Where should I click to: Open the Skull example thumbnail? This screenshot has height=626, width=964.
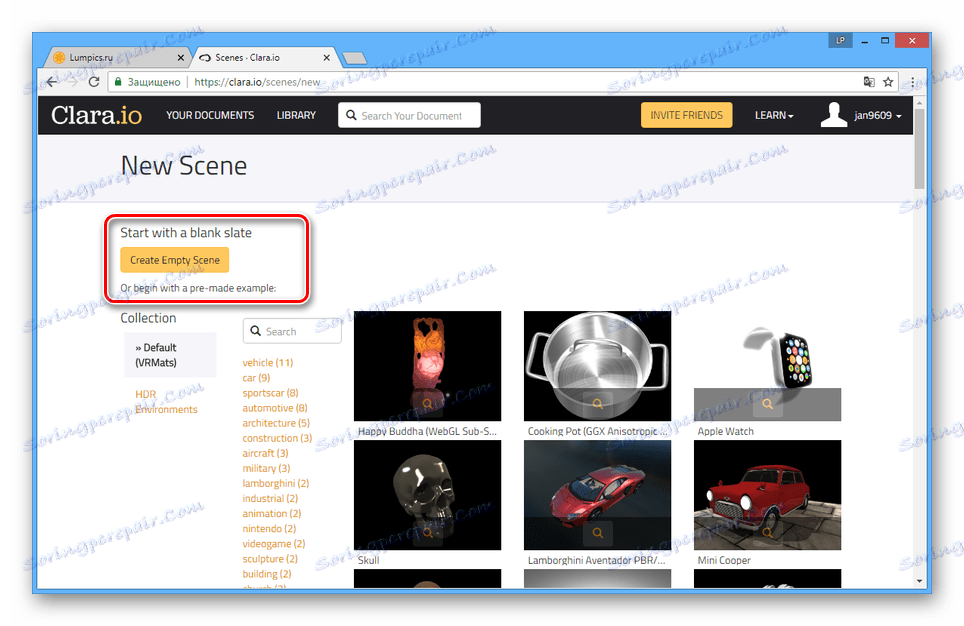pos(427,495)
